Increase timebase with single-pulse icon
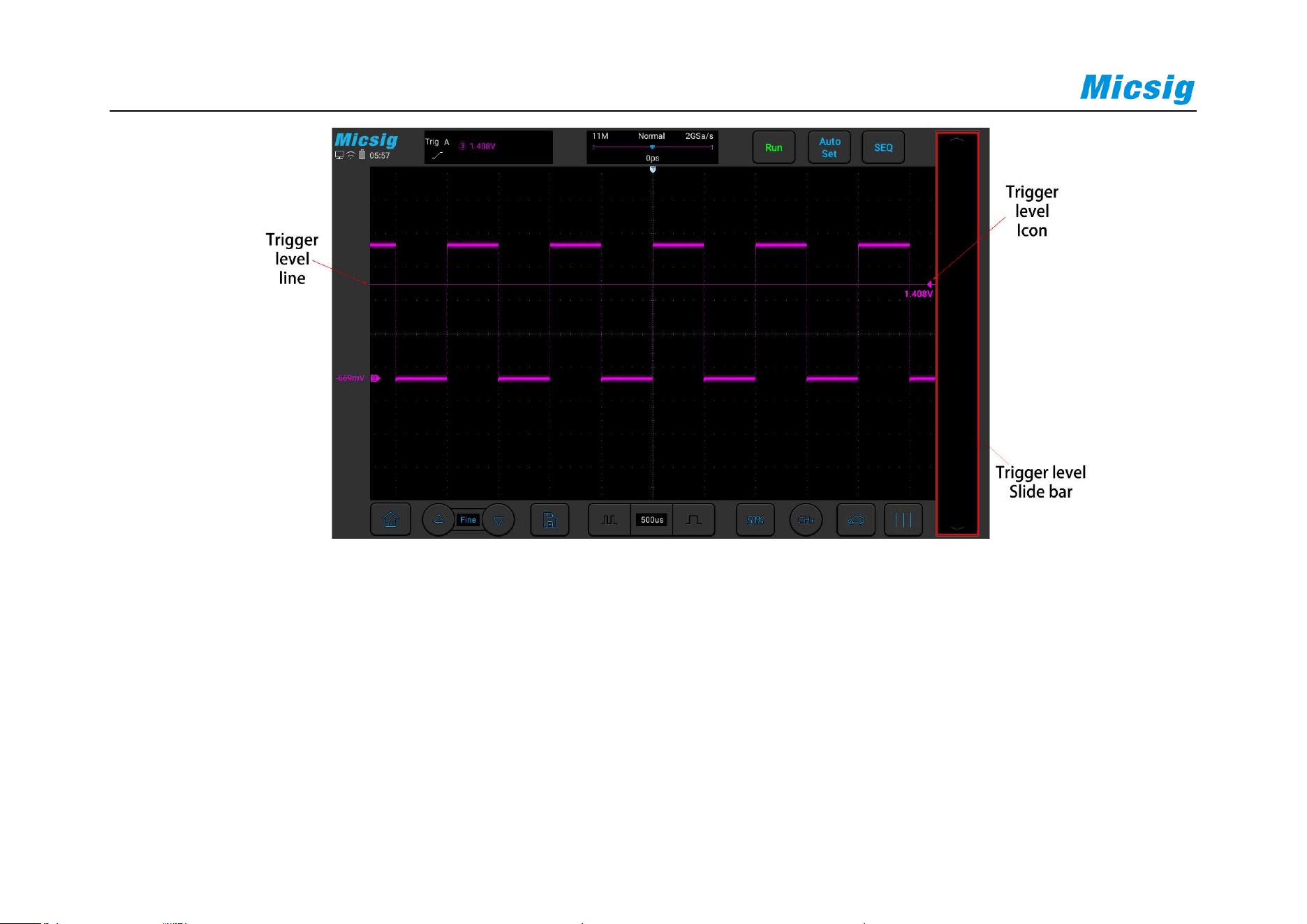Image resolution: width=1307 pixels, height=924 pixels. (693, 520)
